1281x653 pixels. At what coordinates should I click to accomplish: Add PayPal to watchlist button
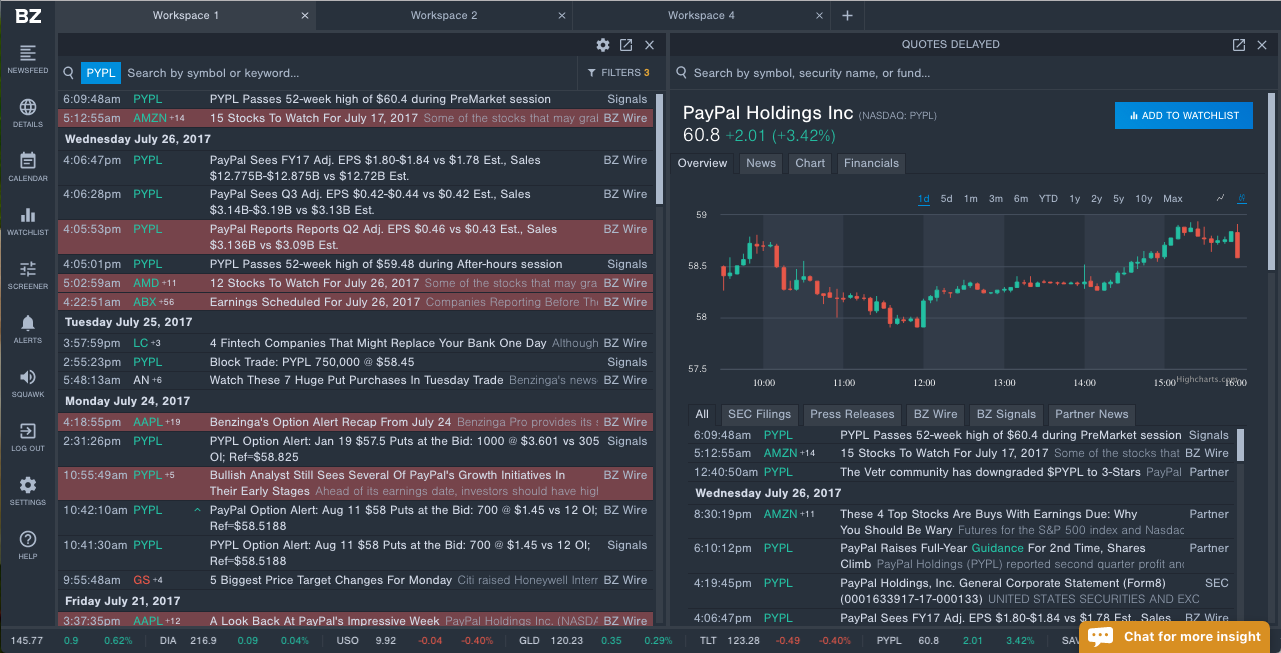click(1184, 116)
